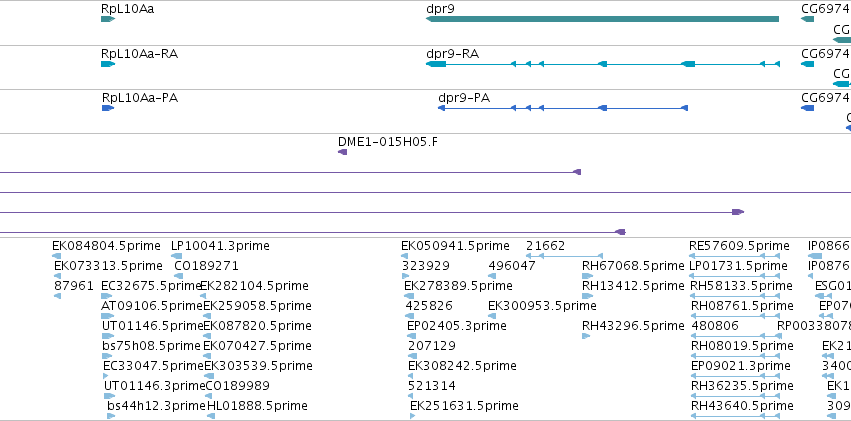Select the dpr9-PA protein feature line
This screenshot has width=851, height=421.
pos(563,108)
